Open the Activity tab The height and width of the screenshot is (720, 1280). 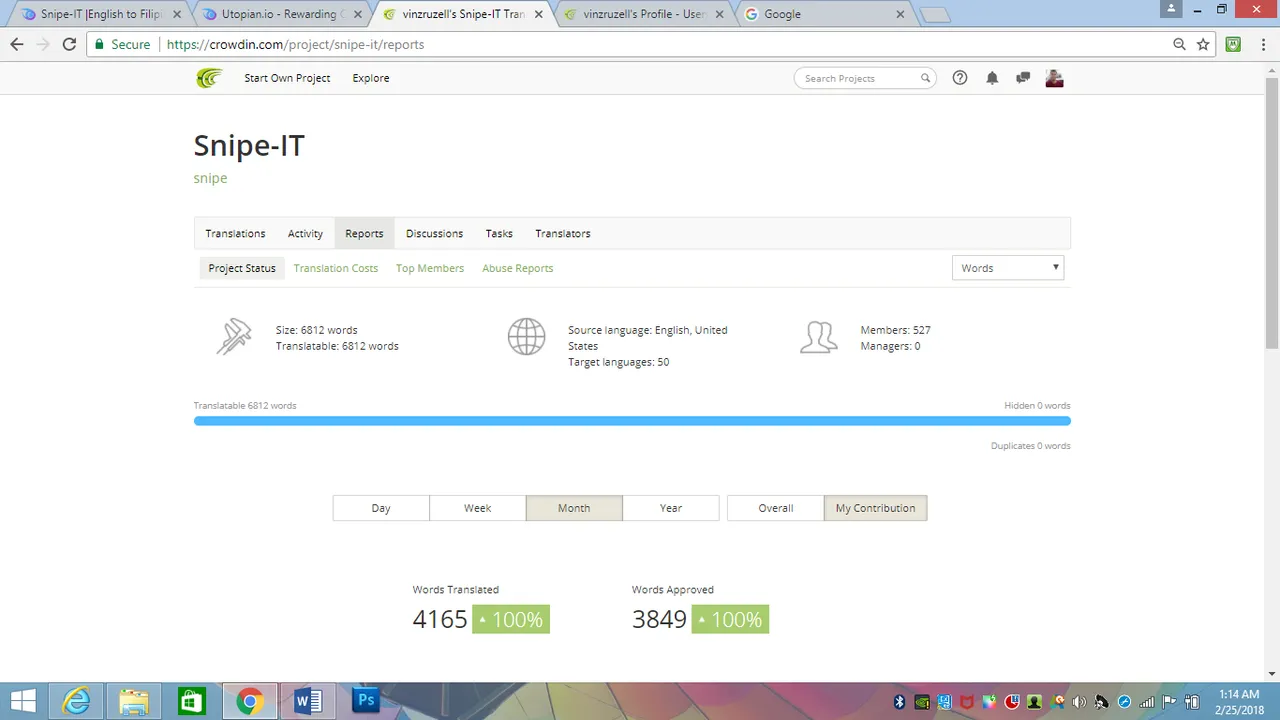point(305,233)
